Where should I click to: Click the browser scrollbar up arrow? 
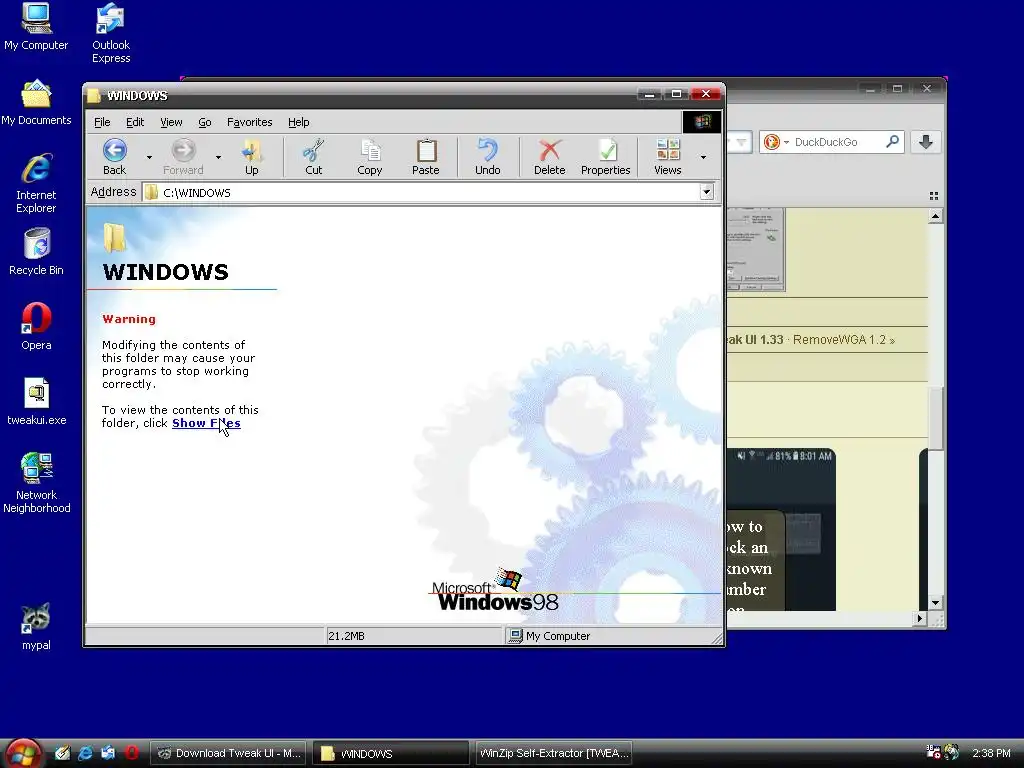click(935, 216)
